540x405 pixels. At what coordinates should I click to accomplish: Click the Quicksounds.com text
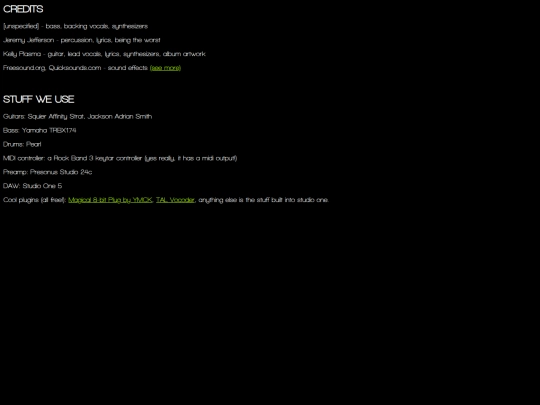click(75, 68)
